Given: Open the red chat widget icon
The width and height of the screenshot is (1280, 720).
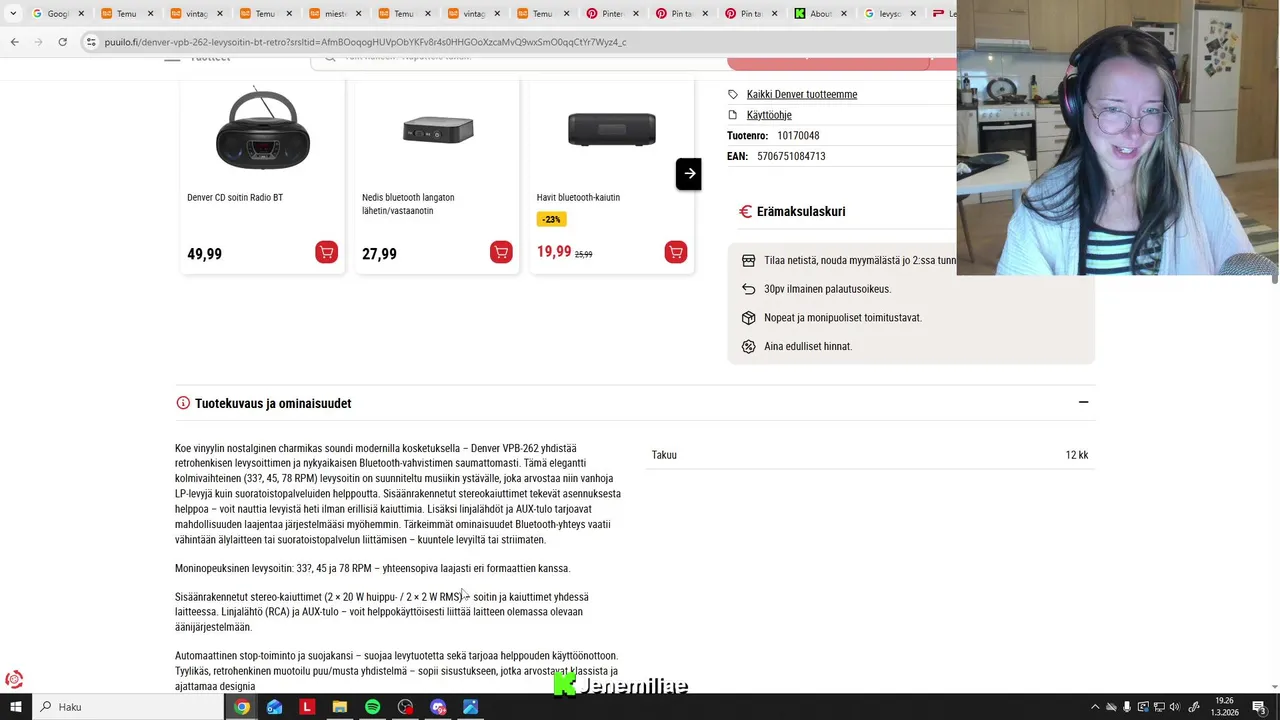Looking at the screenshot, I should (x=14, y=680).
